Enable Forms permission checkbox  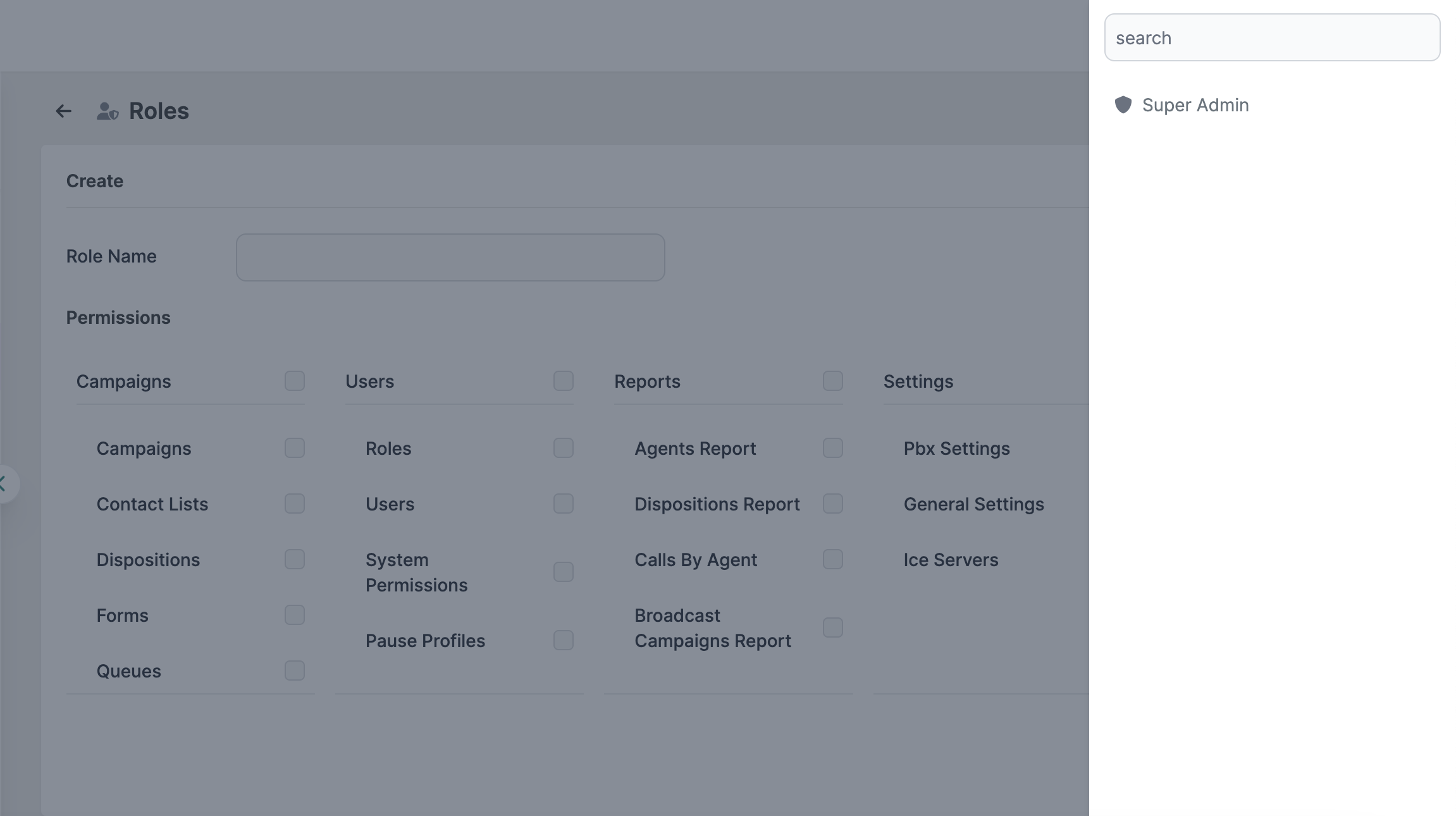[295, 615]
